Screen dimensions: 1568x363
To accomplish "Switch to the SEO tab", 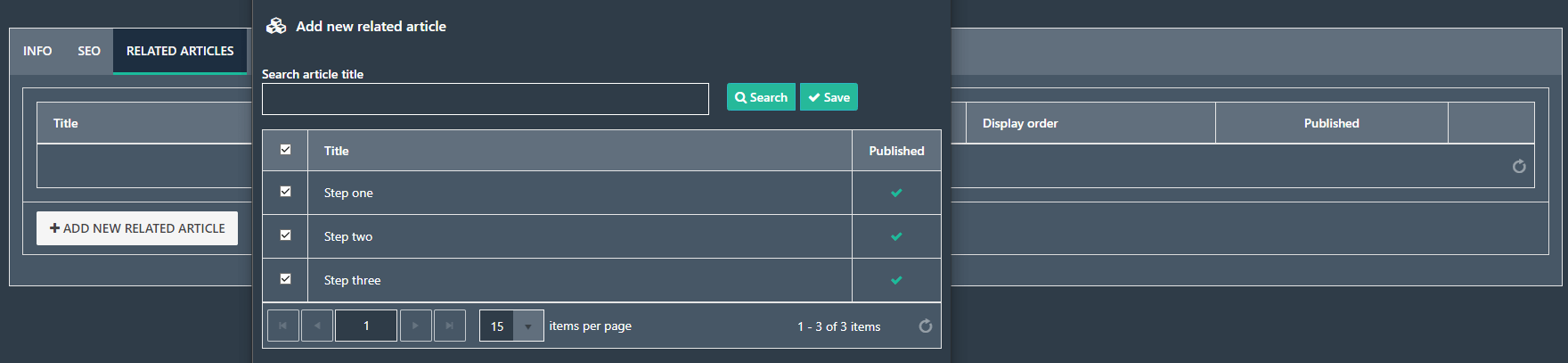I will click(89, 51).
